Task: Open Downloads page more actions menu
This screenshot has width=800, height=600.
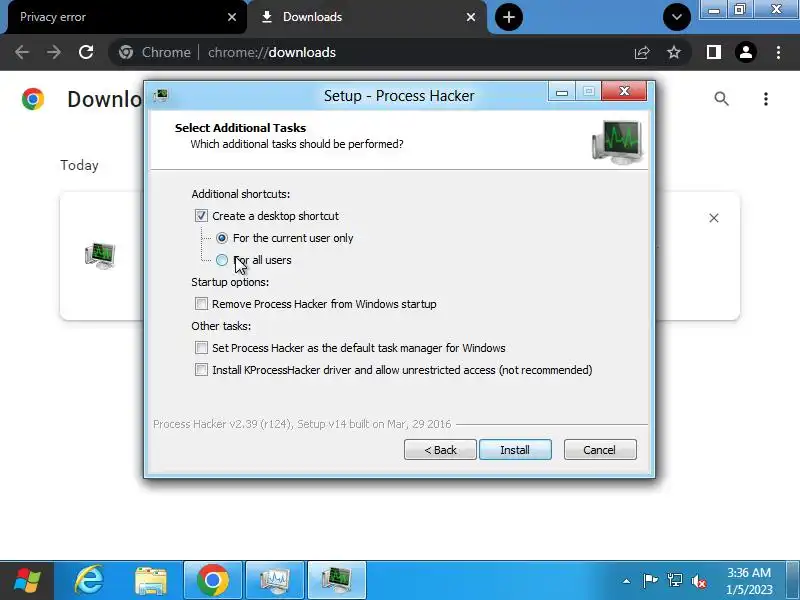Action: coord(766,98)
